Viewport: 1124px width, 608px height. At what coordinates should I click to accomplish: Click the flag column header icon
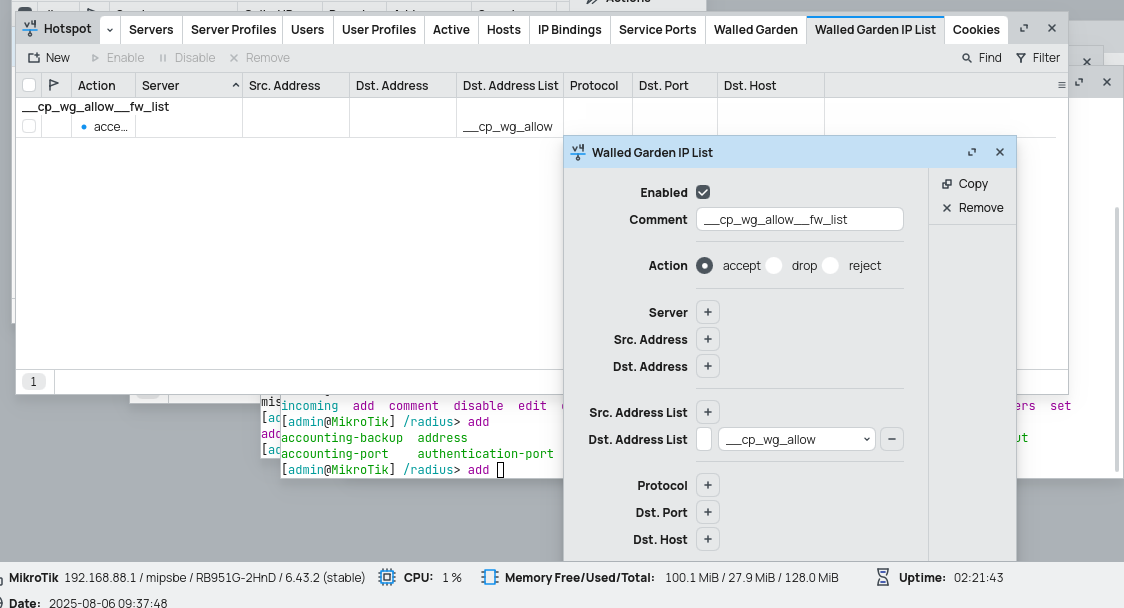click(54, 85)
